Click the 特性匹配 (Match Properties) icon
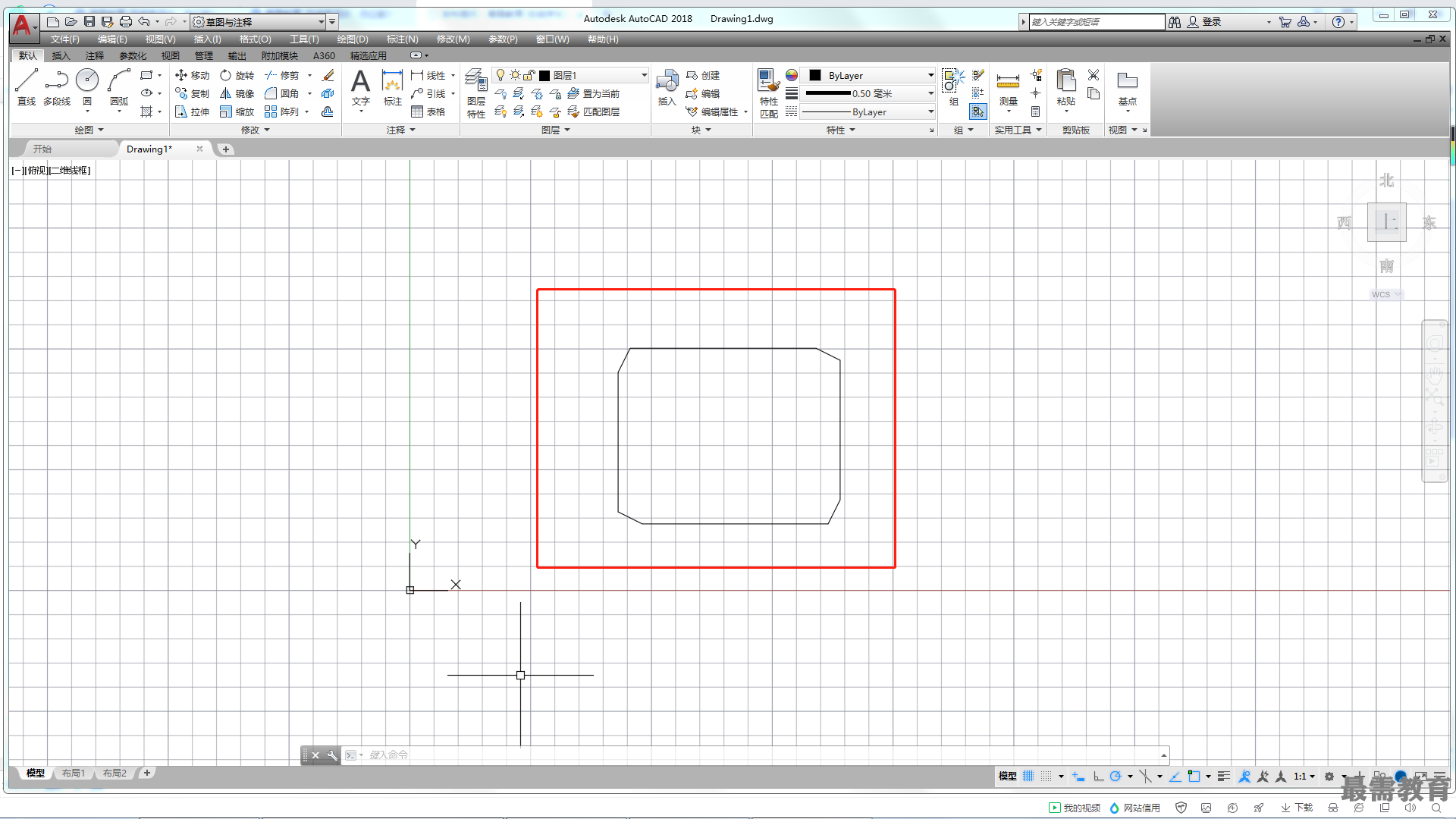The width and height of the screenshot is (1456, 819). click(768, 93)
